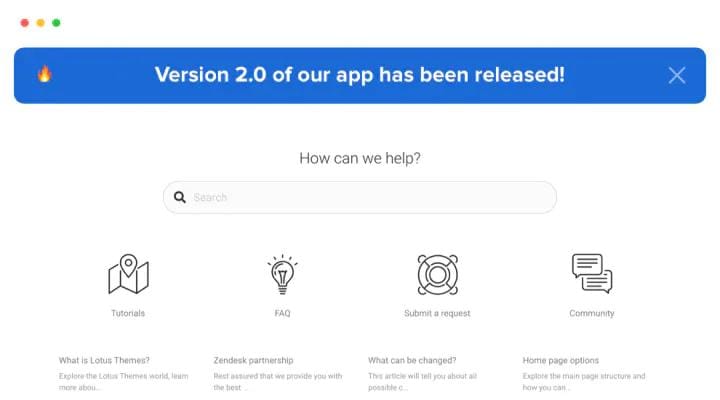Open the What can be changed? article
The width and height of the screenshot is (720, 400).
click(x=412, y=361)
